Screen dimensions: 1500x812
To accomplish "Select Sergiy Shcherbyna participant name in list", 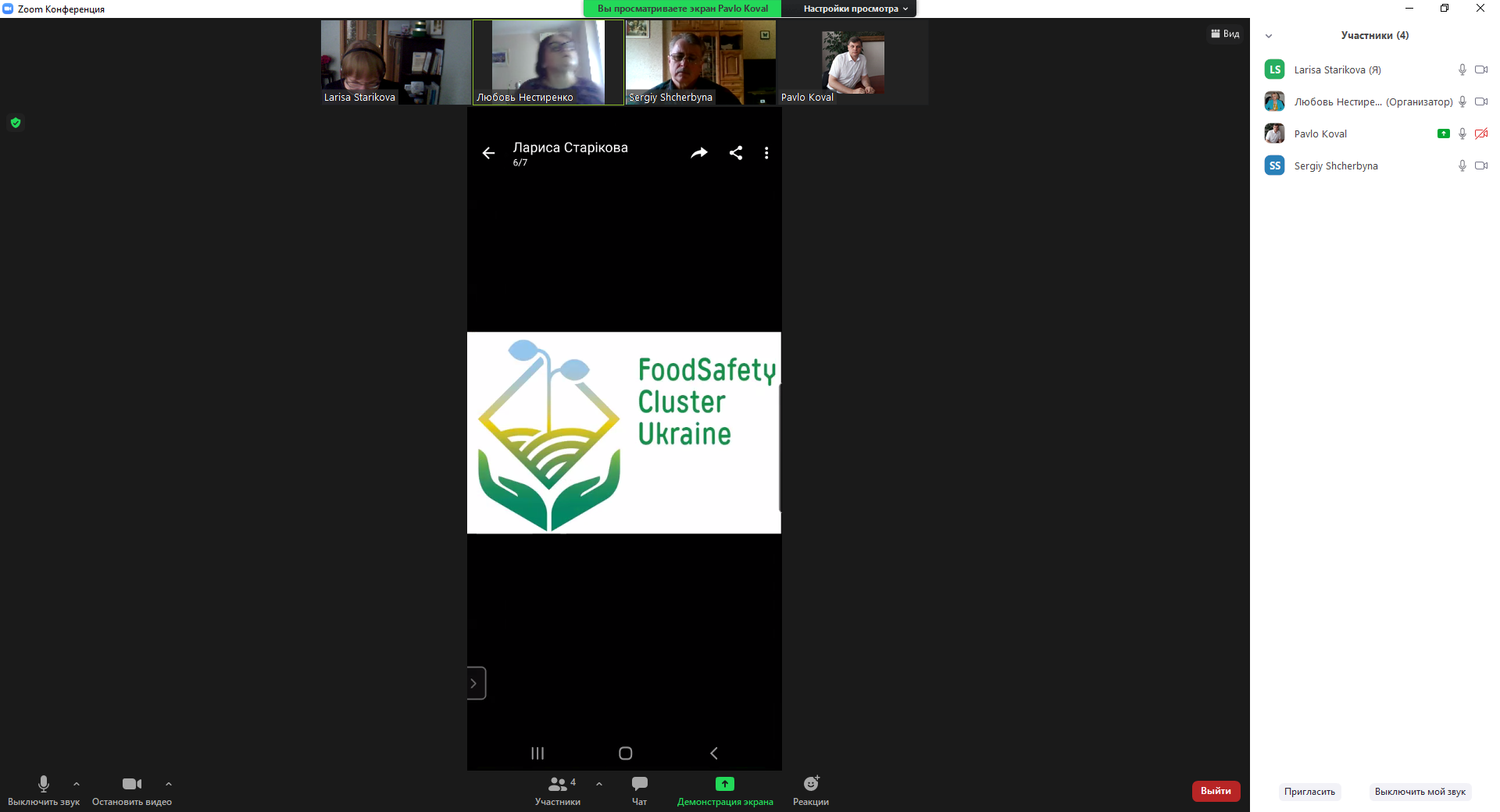I will (x=1336, y=166).
